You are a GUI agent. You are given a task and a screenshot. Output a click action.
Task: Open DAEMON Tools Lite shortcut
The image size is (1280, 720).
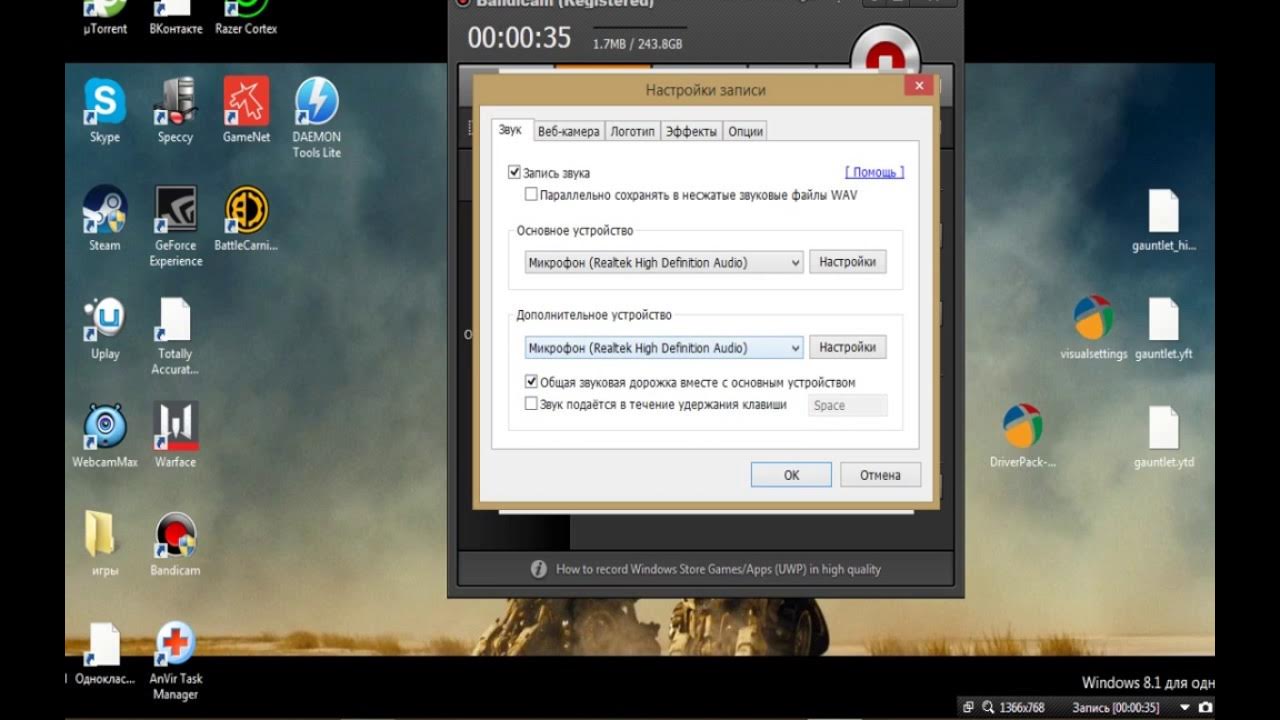click(317, 118)
